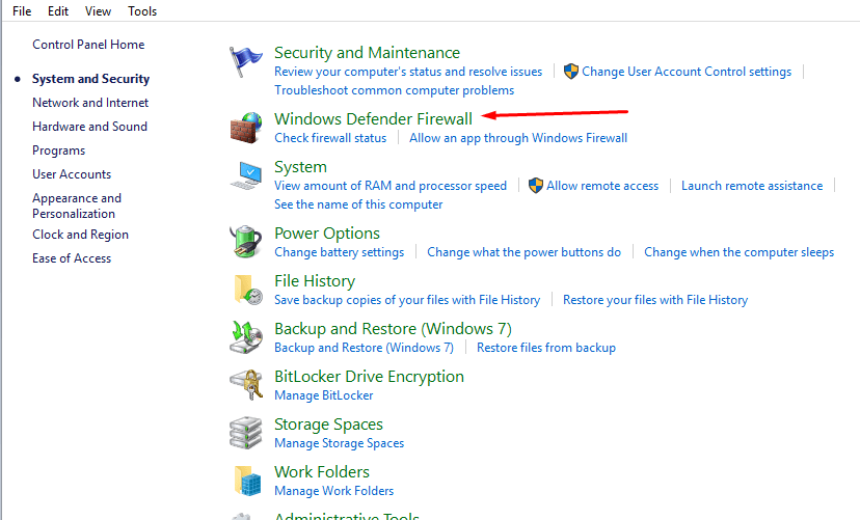Click Review your computer's status and resolve issues
The height and width of the screenshot is (520, 860).
click(408, 72)
